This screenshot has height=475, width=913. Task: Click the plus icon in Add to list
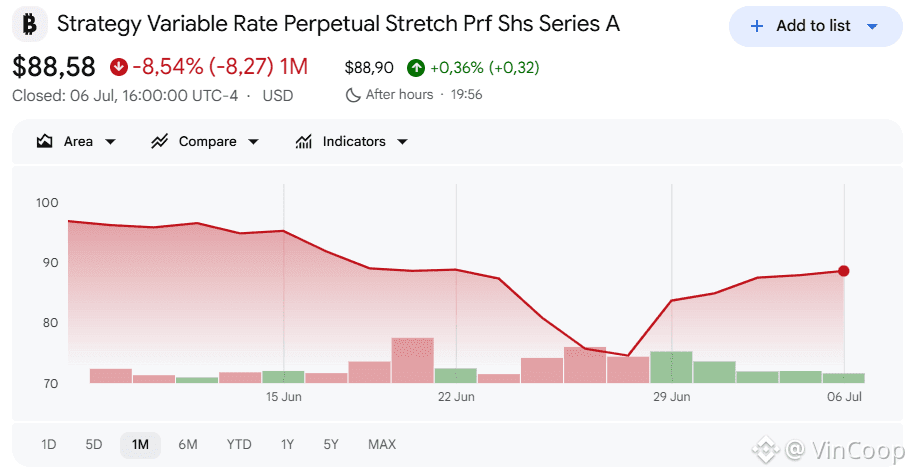(x=756, y=26)
